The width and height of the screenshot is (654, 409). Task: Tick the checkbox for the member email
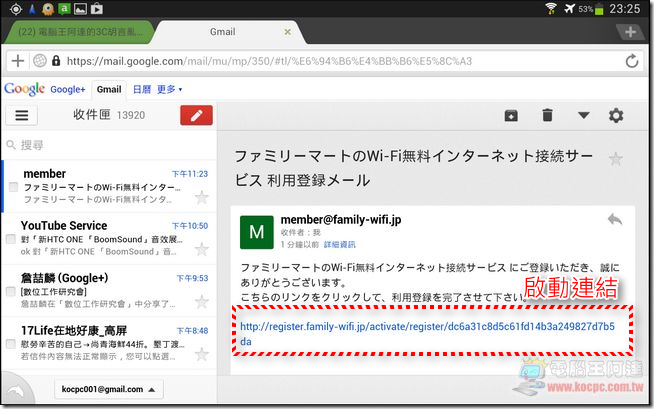click(x=13, y=187)
